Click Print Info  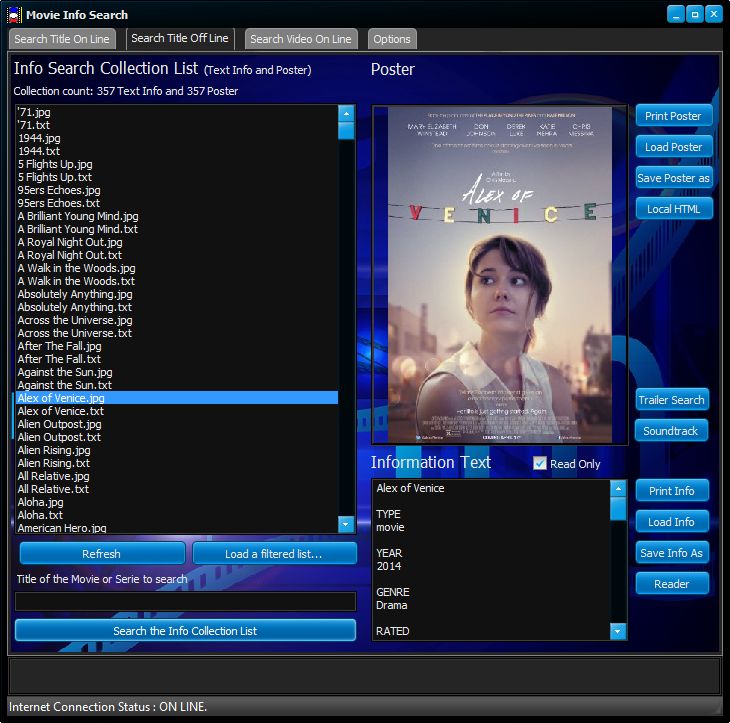tap(671, 491)
